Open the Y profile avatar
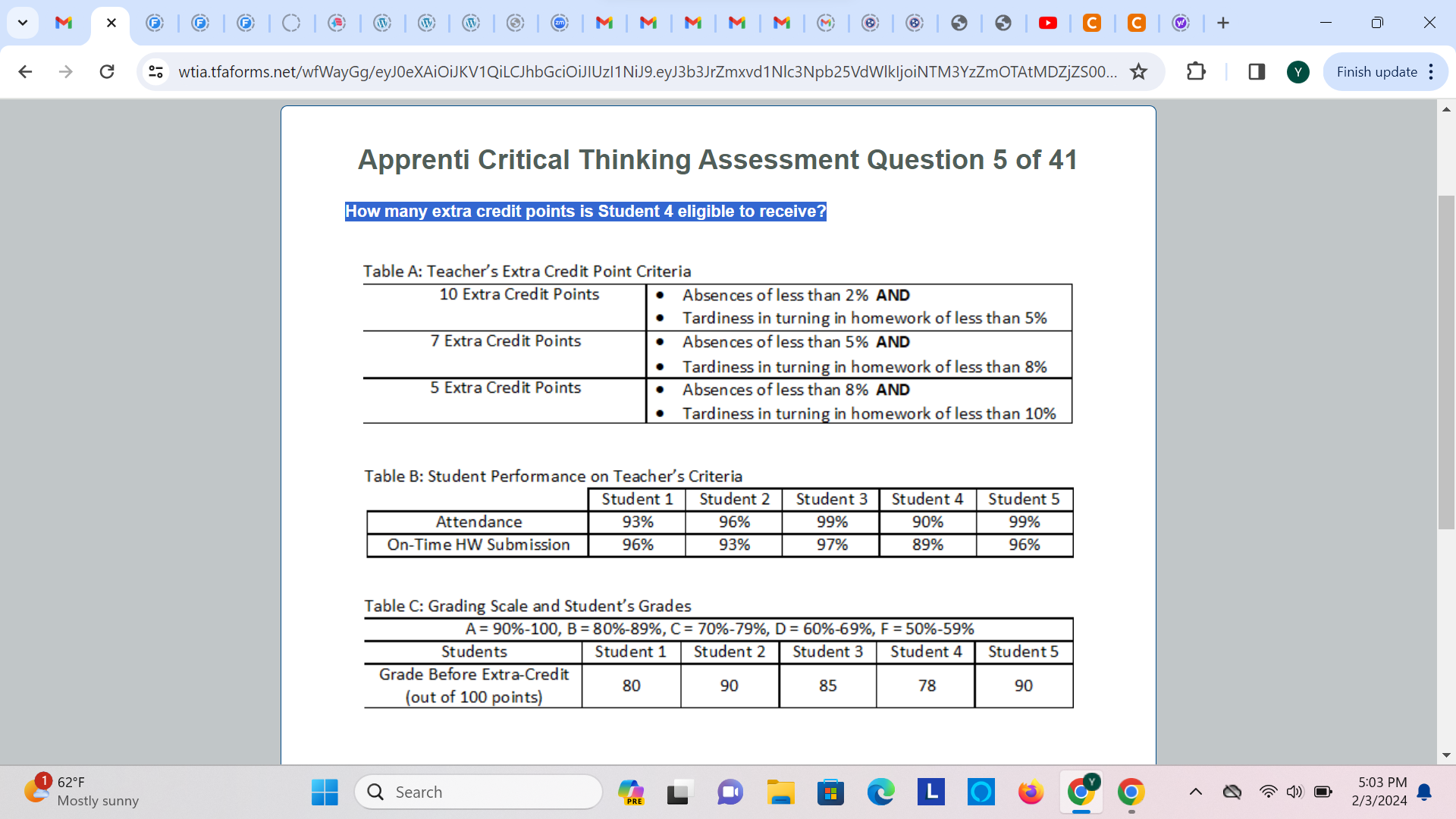The height and width of the screenshot is (819, 1456). pyautogui.click(x=1298, y=72)
